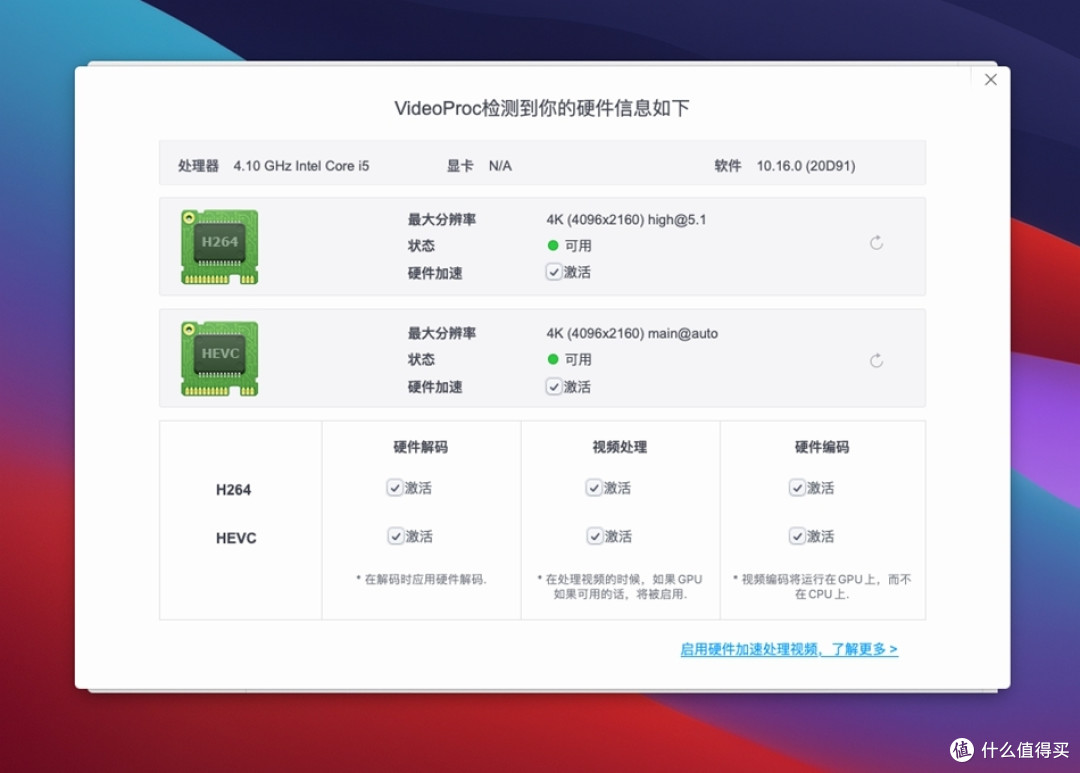Click 4K (4096x2160) main@auto resolution text
The height and width of the screenshot is (773, 1080).
coord(632,333)
